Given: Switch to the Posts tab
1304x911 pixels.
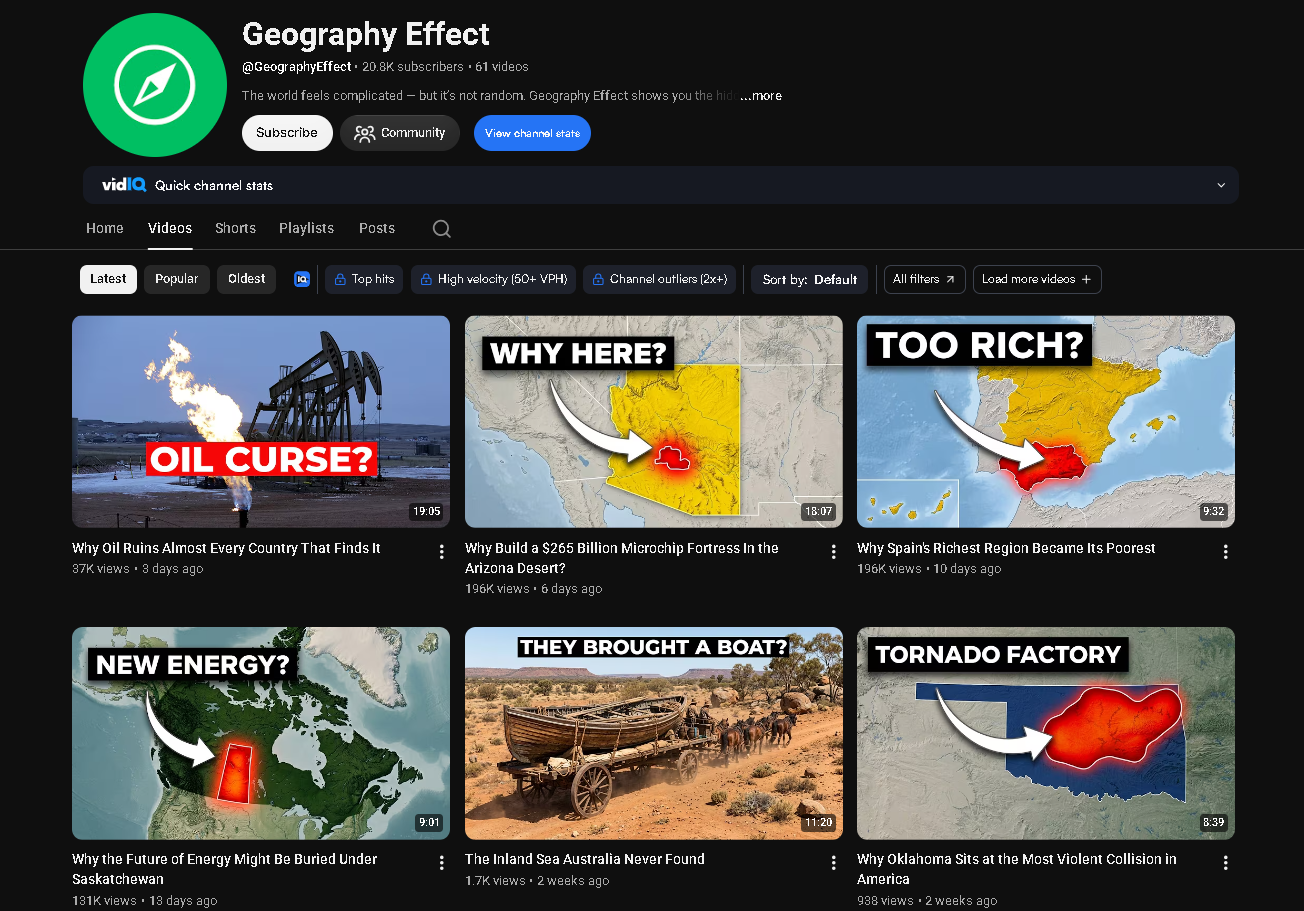Looking at the screenshot, I should click(x=377, y=228).
